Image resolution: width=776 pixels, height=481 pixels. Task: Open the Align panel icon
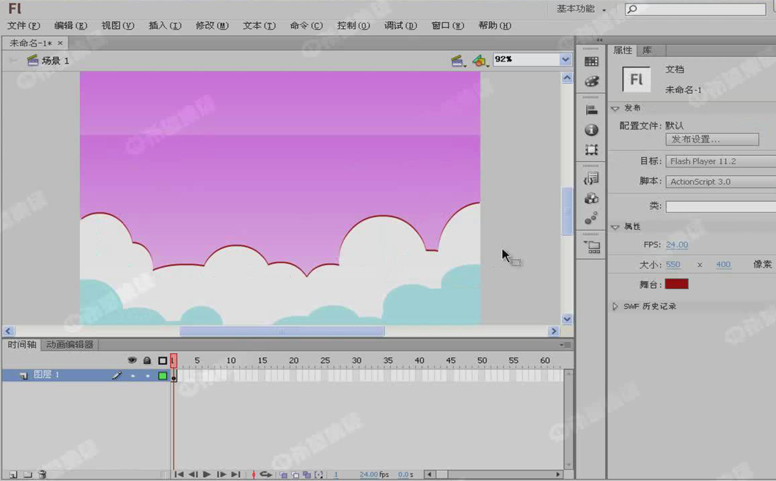tap(592, 110)
